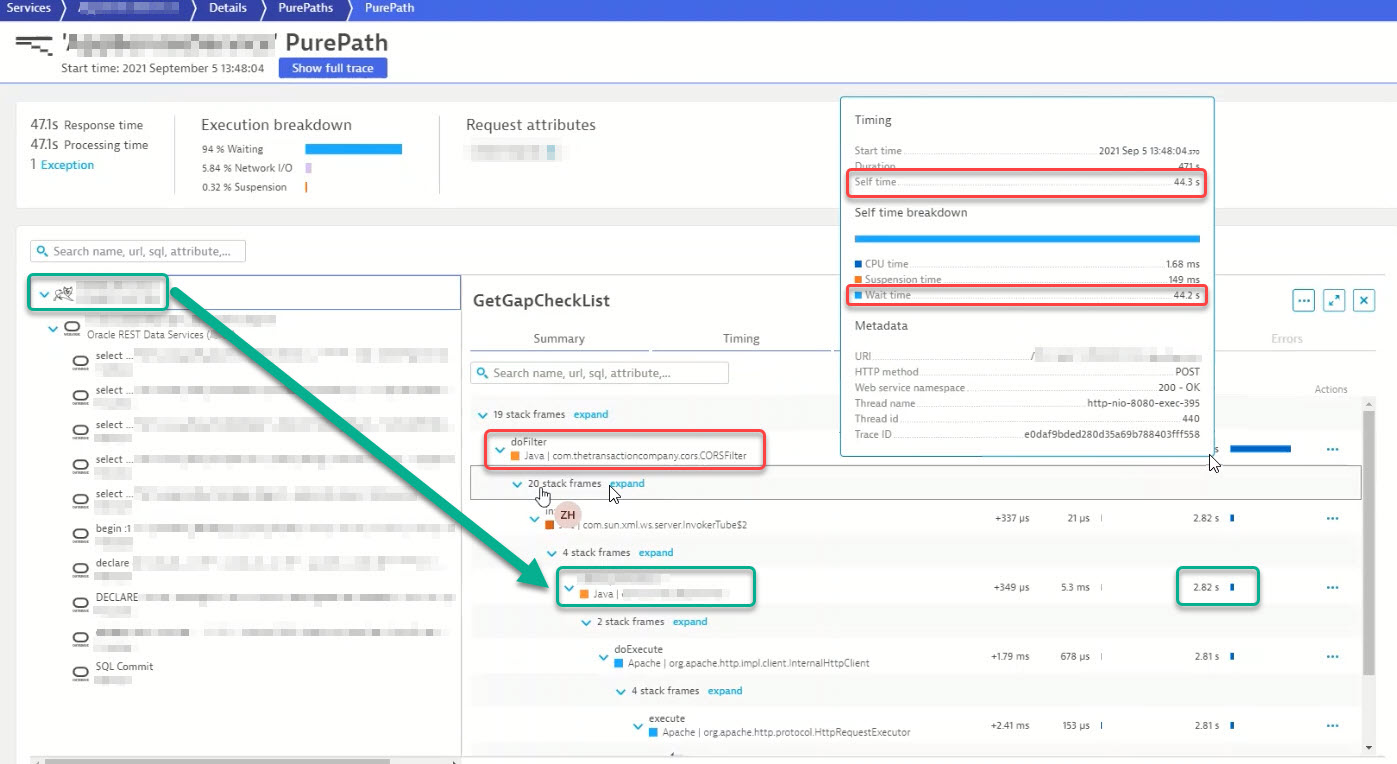Viewport: 1397px width, 764px height.
Task: Open the actions menu on the execute HttpRequestExecutor row
Action: tap(1332, 725)
